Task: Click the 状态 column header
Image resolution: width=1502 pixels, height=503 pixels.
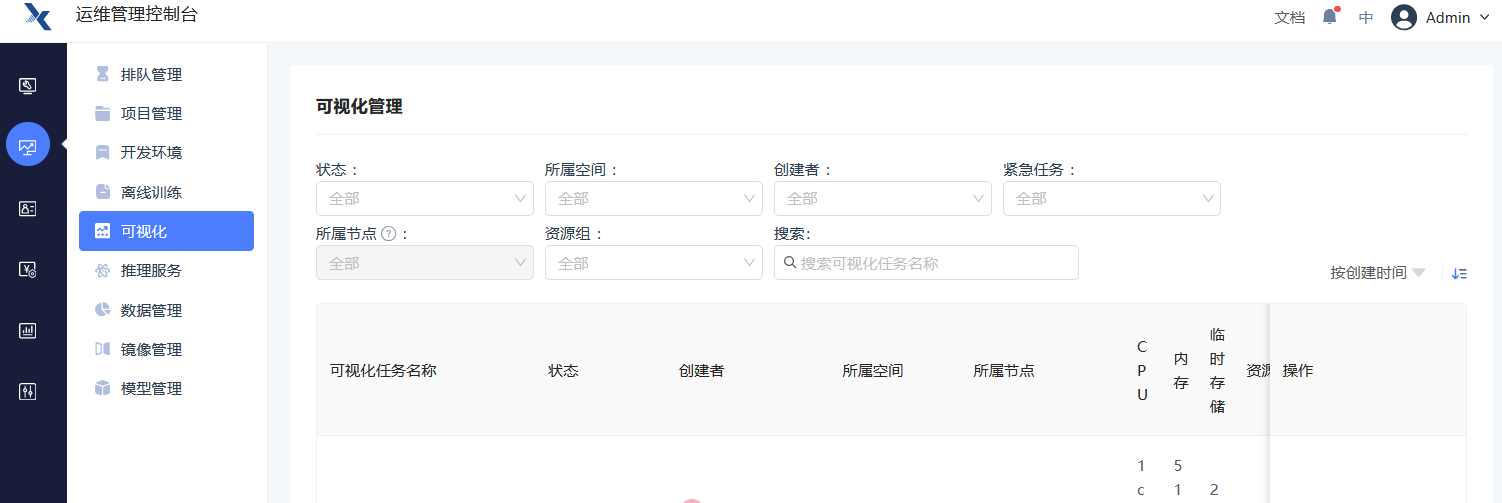Action: click(563, 370)
